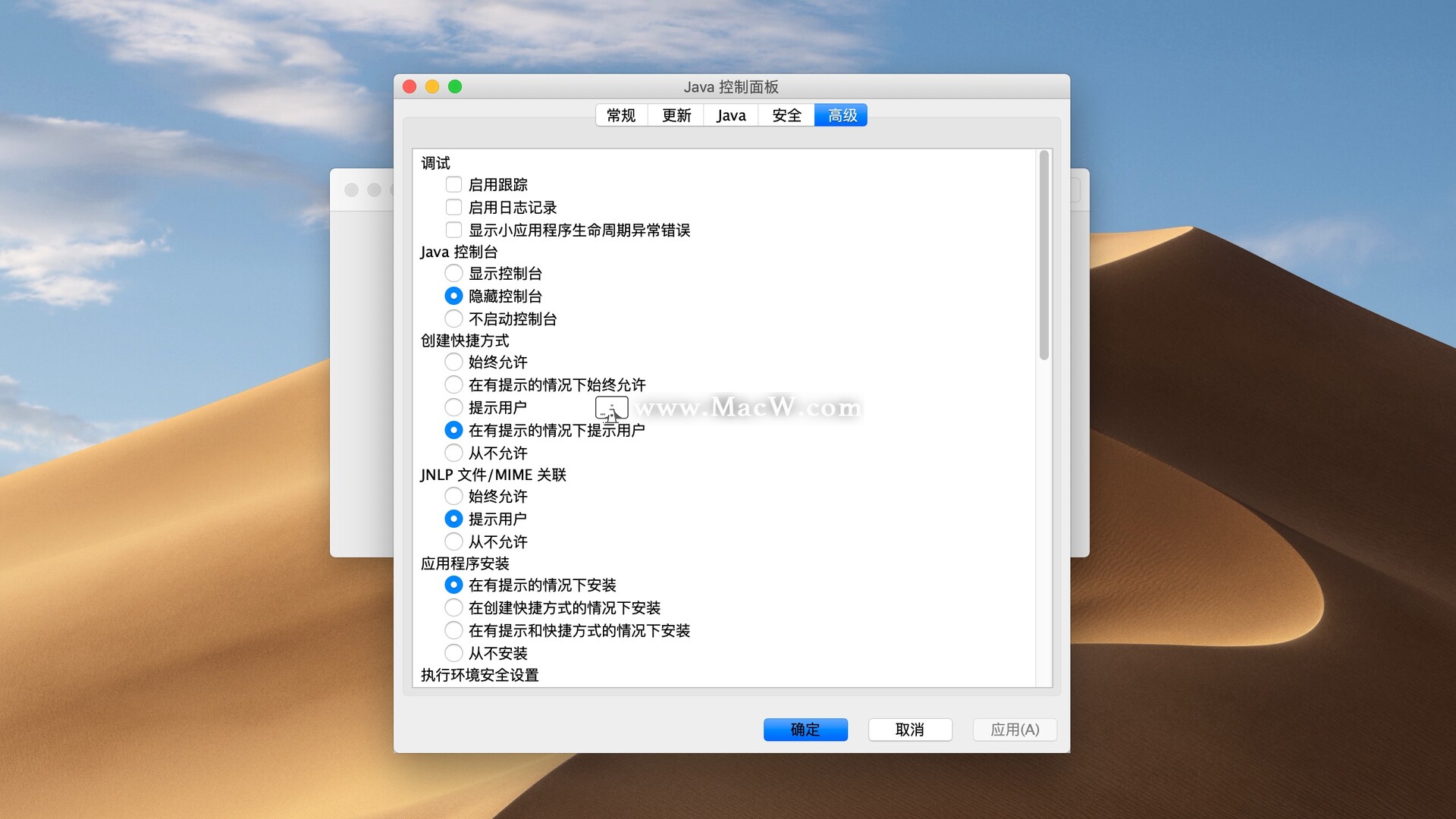The image size is (1456, 819).
Task: Switch to the 常规 tab
Action: [621, 115]
